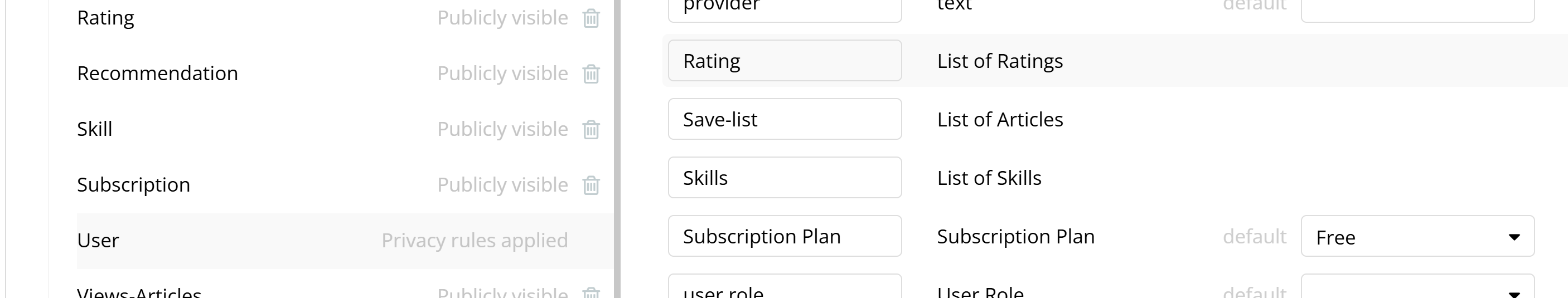Viewport: 1568px width, 298px height.
Task: Click the Save-list field name box
Action: click(x=784, y=119)
